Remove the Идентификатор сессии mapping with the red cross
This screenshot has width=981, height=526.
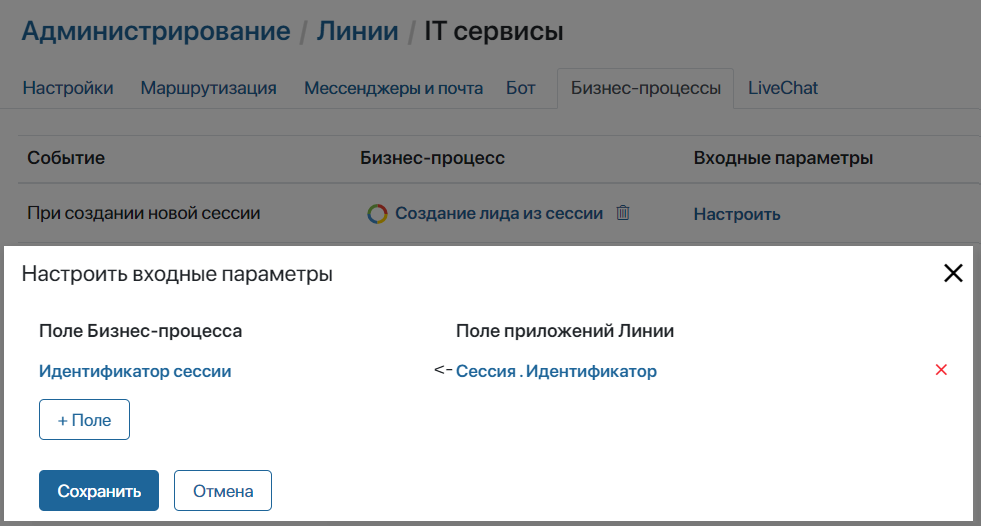tap(940, 371)
